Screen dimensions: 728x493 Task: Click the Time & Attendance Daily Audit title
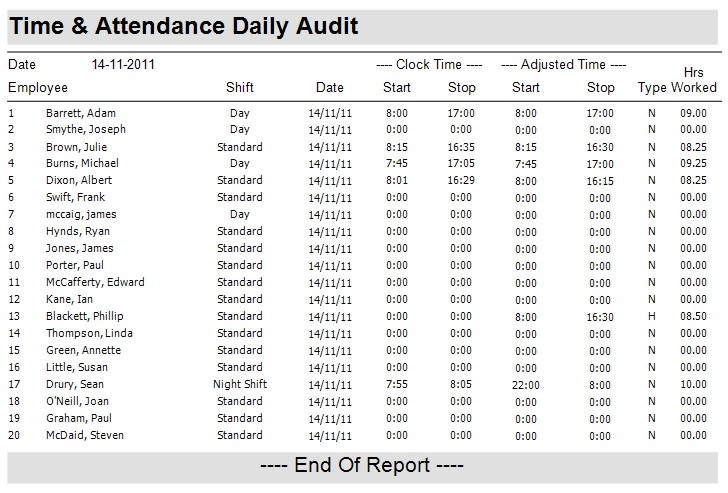coord(184,26)
